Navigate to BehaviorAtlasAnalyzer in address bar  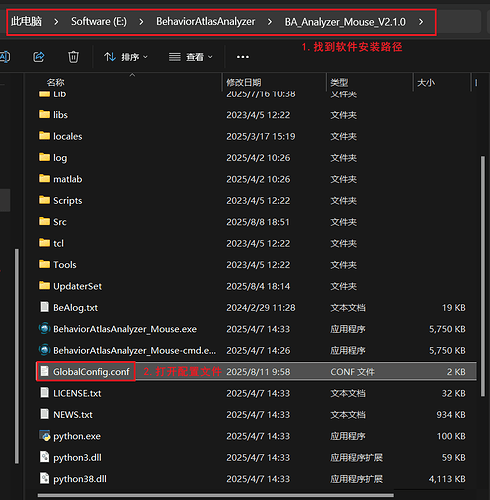(x=206, y=22)
